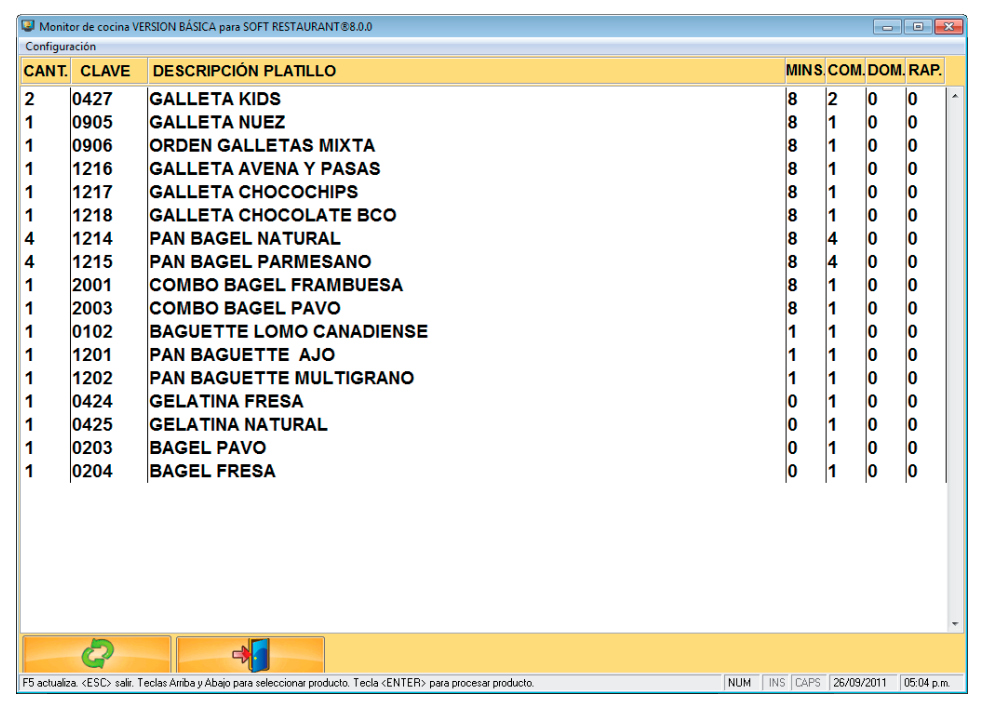Select the GALLETA KIDS row
This screenshot has height=708, width=987.
coord(215,99)
